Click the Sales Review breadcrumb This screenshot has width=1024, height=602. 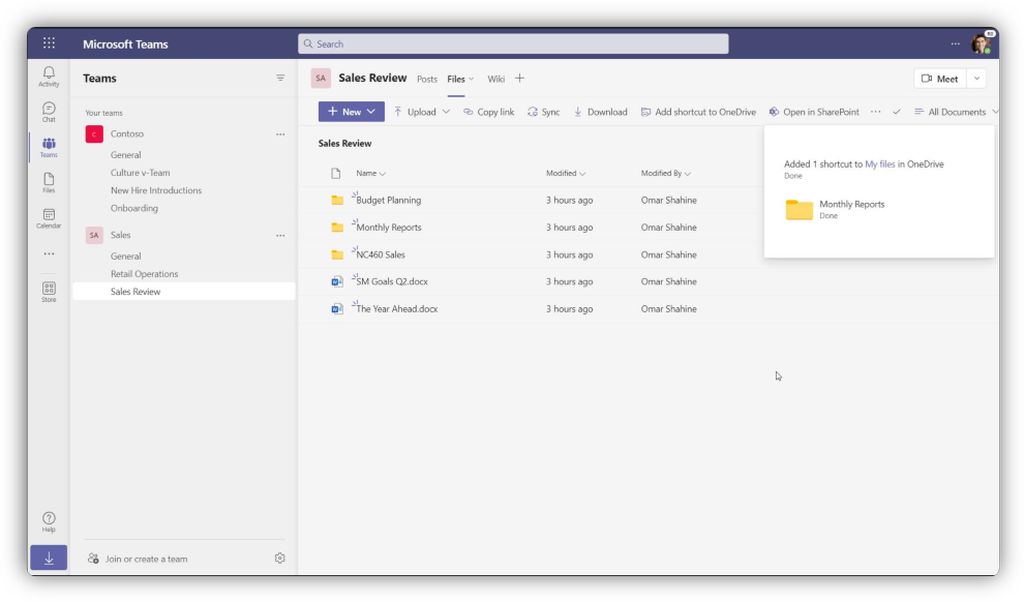345,143
